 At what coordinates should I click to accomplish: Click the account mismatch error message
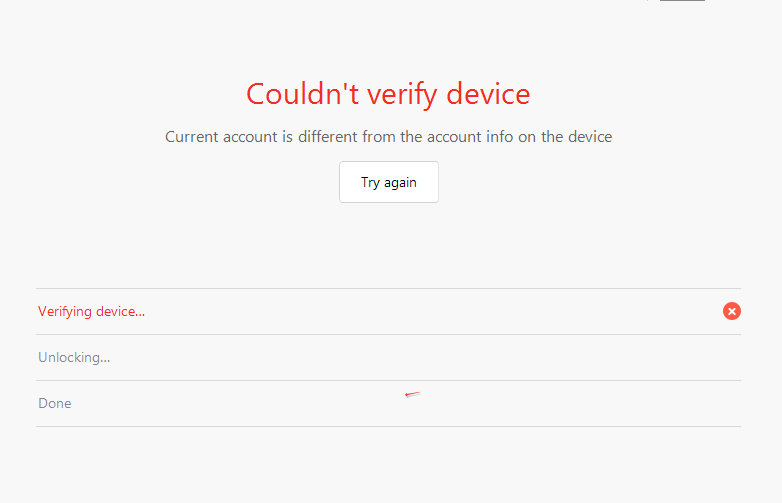click(388, 136)
